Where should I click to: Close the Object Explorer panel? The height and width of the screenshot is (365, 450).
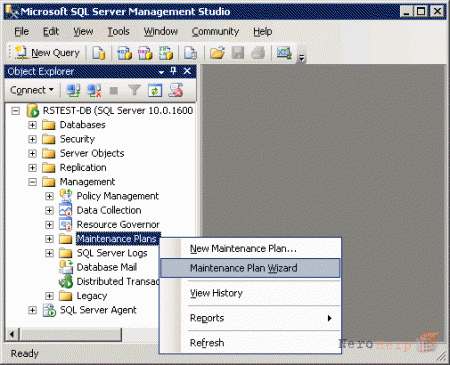(187, 71)
